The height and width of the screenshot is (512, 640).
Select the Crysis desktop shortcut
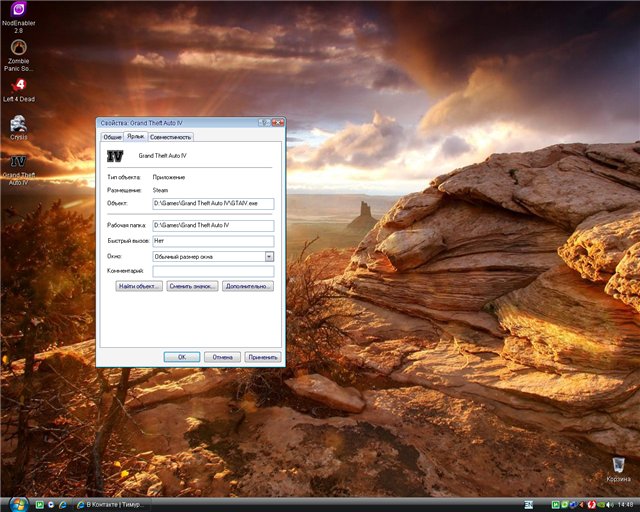(x=18, y=127)
